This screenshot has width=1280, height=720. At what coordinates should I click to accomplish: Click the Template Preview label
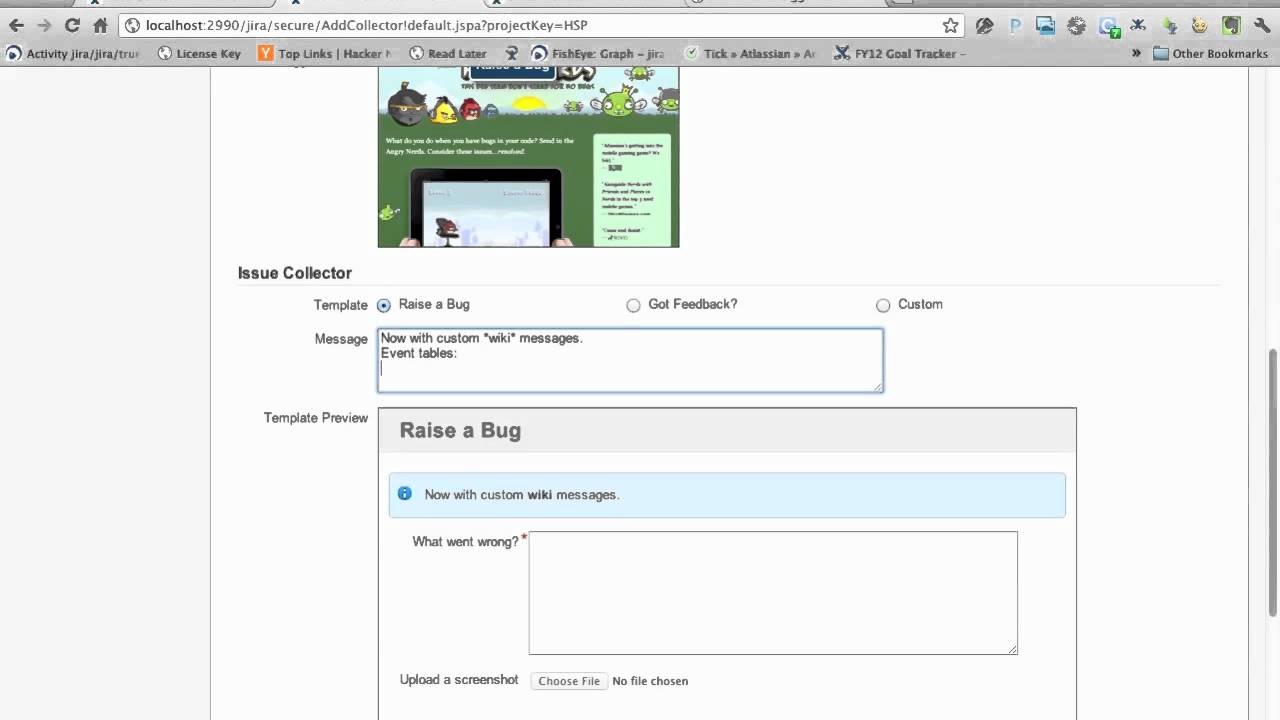316,418
